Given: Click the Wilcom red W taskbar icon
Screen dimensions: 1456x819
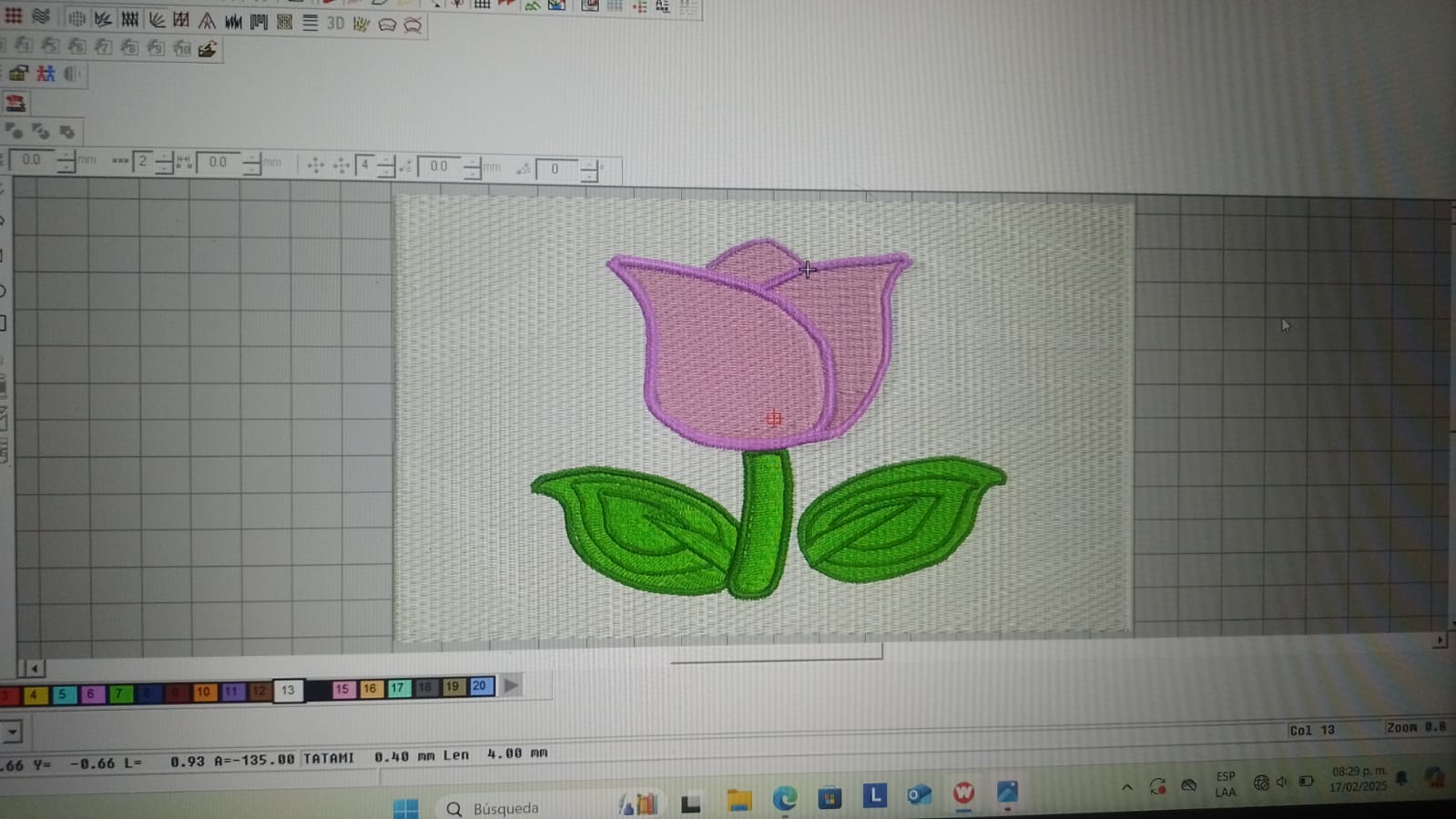Looking at the screenshot, I should click(963, 794).
